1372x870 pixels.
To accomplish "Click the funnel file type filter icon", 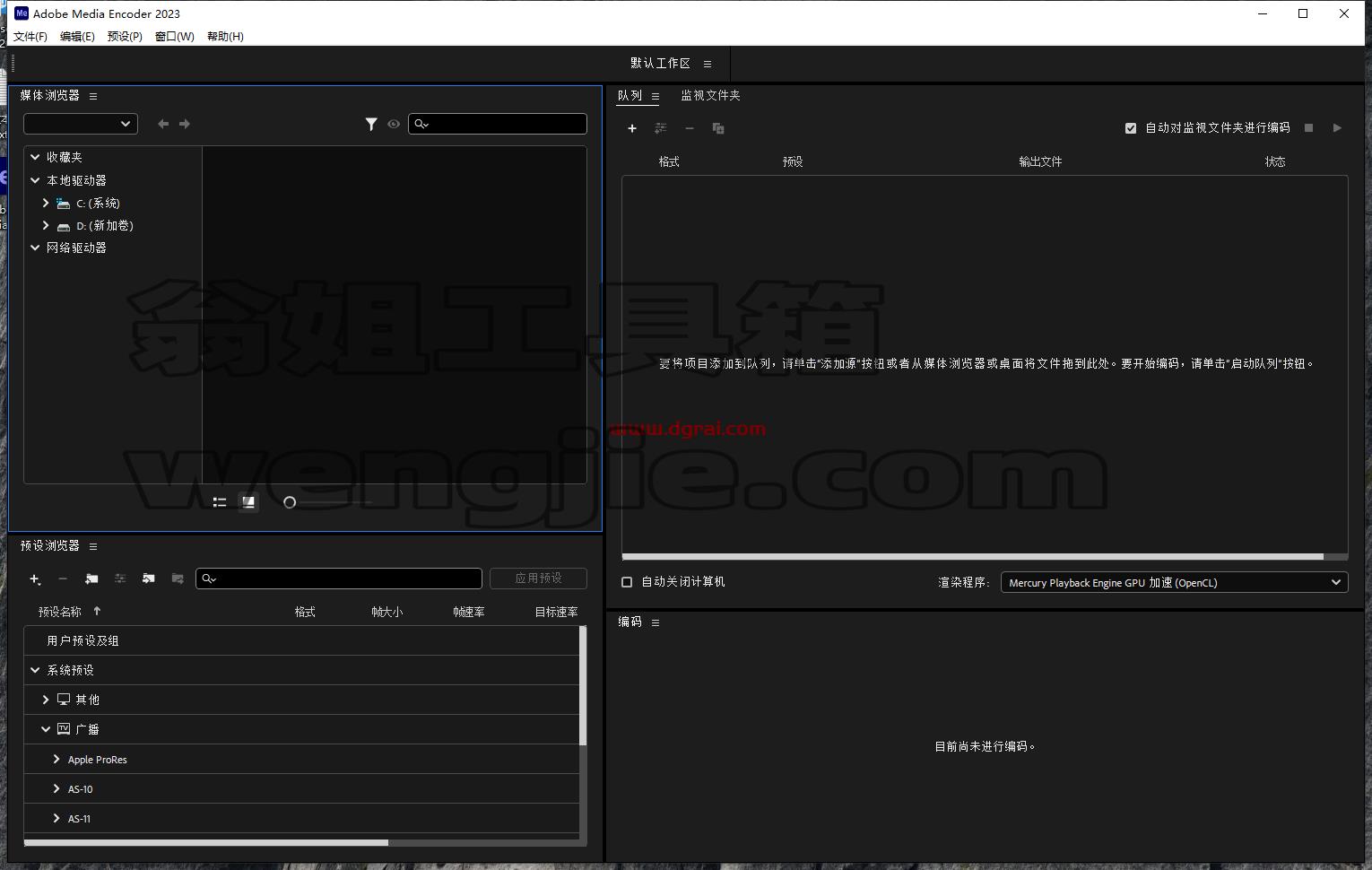I will pyautogui.click(x=371, y=124).
